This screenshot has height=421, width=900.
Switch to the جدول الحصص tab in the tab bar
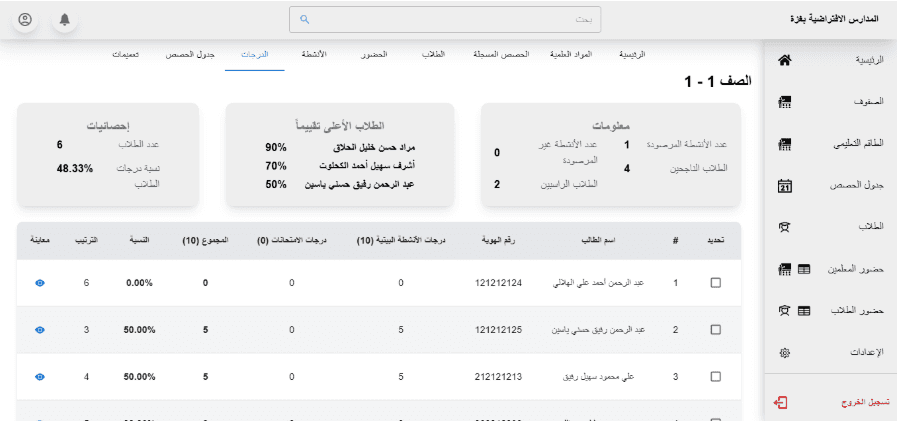click(190, 55)
